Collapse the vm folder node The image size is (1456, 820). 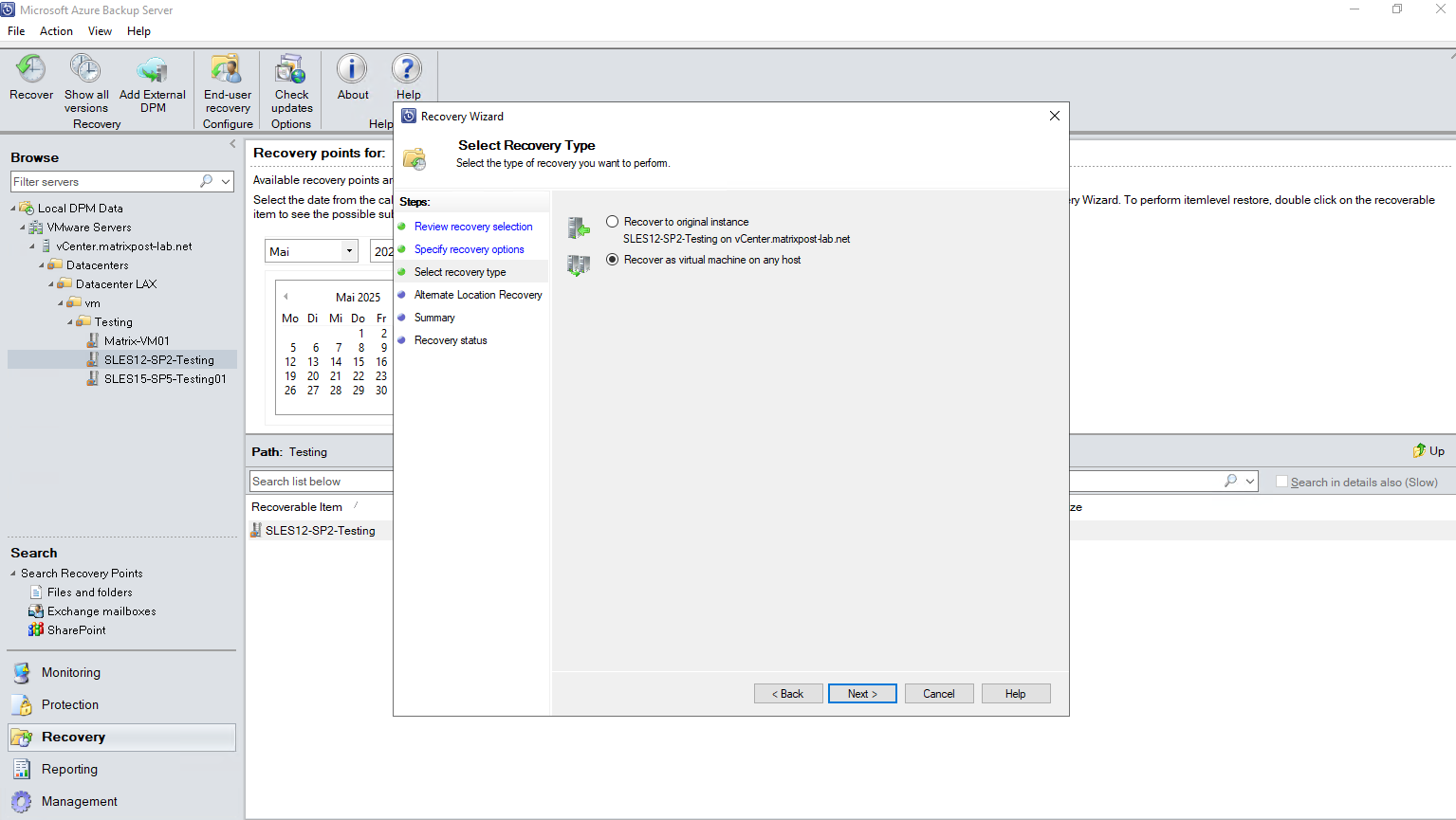[x=61, y=303]
